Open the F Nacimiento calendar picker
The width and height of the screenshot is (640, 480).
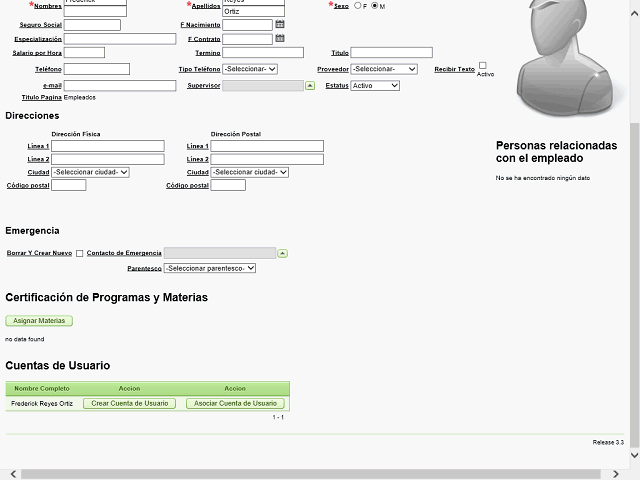pyautogui.click(x=280, y=24)
